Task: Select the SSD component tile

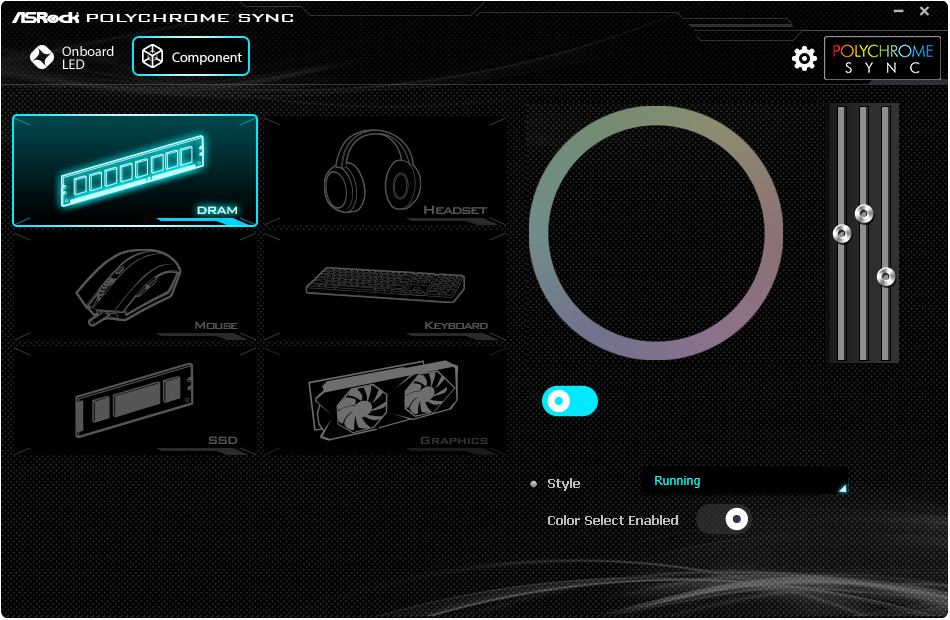Action: 135,401
